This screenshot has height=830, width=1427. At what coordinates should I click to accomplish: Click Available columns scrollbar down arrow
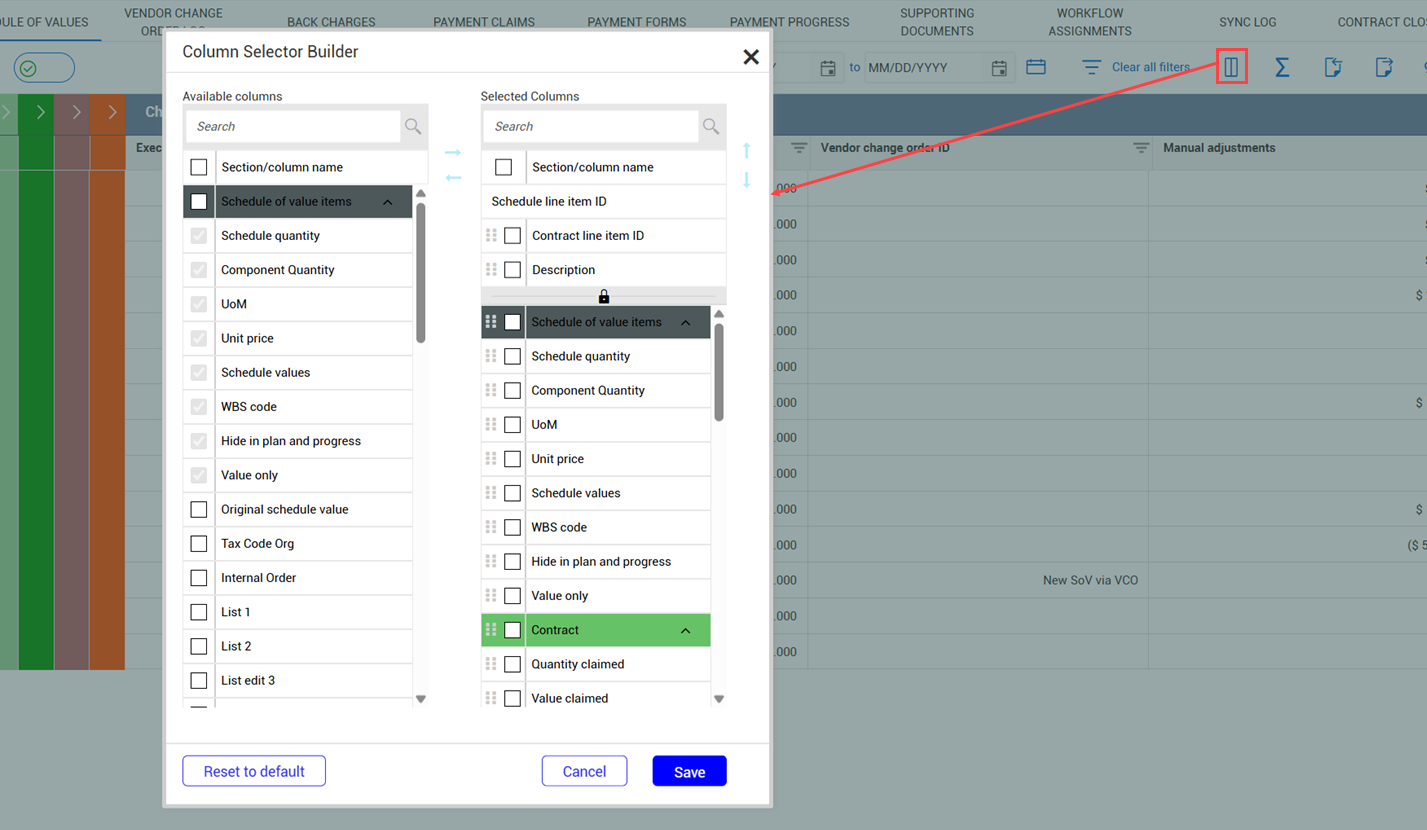pos(421,699)
